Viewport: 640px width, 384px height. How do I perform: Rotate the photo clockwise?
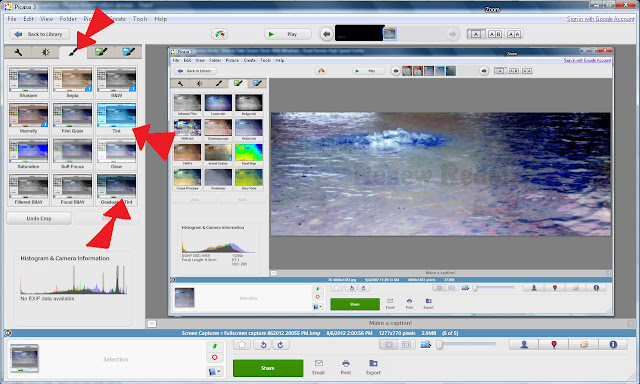point(281,345)
